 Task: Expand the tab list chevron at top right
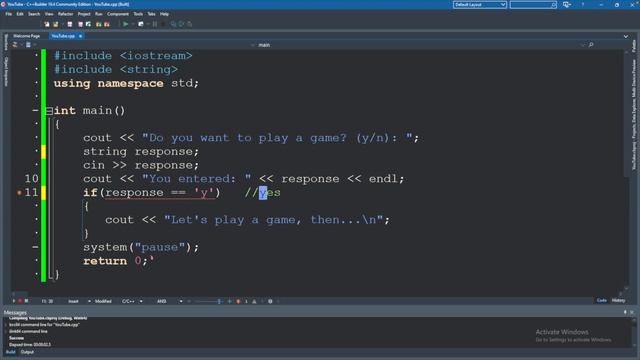click(x=626, y=37)
